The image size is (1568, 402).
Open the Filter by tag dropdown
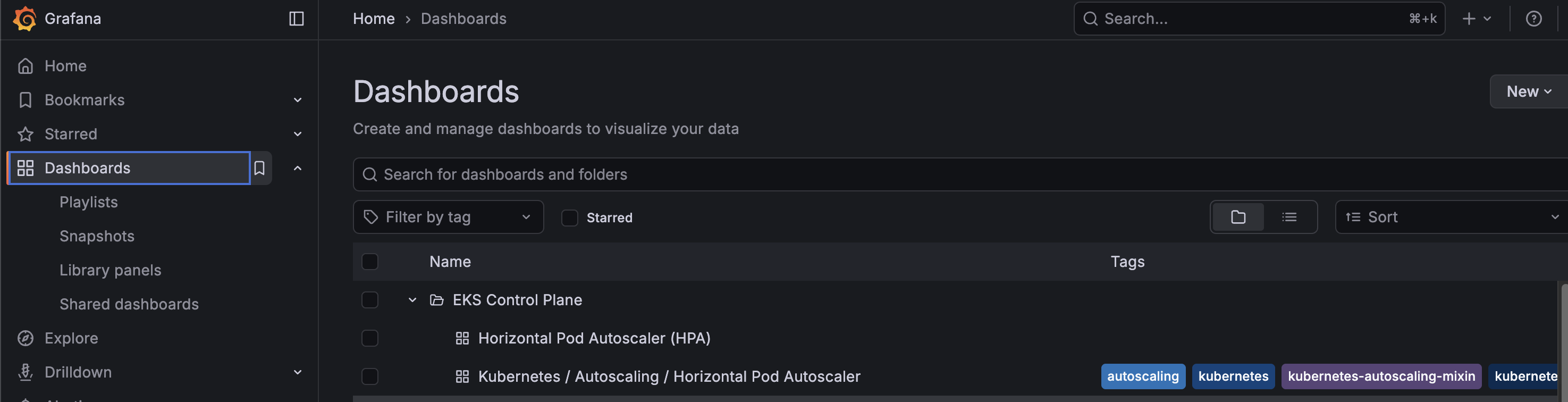pyautogui.click(x=448, y=217)
